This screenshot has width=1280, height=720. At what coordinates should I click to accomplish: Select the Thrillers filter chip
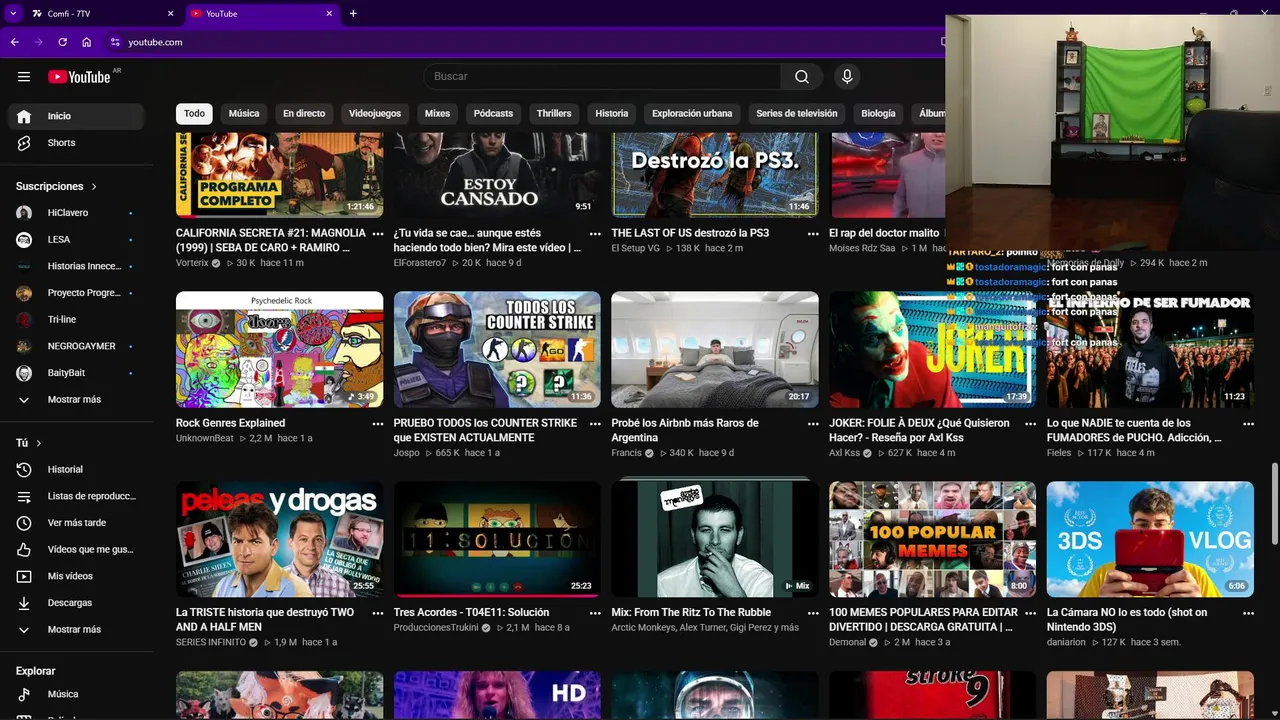[x=554, y=114]
